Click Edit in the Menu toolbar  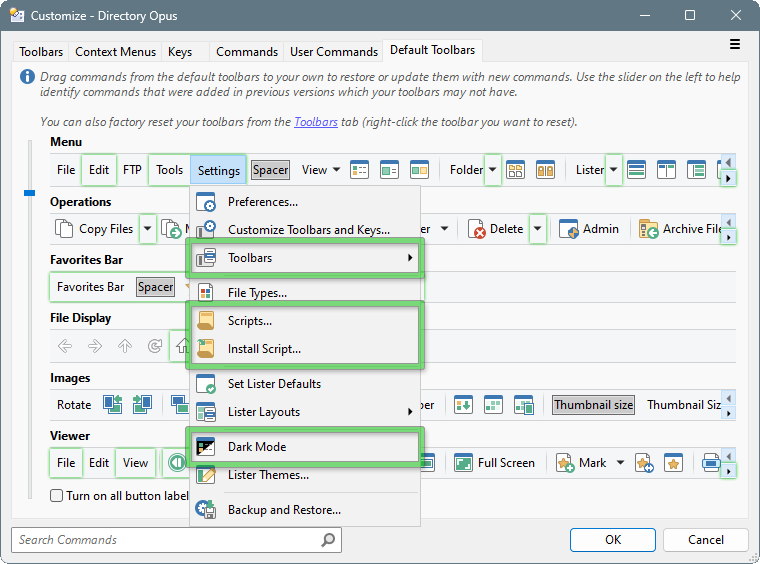(x=99, y=170)
